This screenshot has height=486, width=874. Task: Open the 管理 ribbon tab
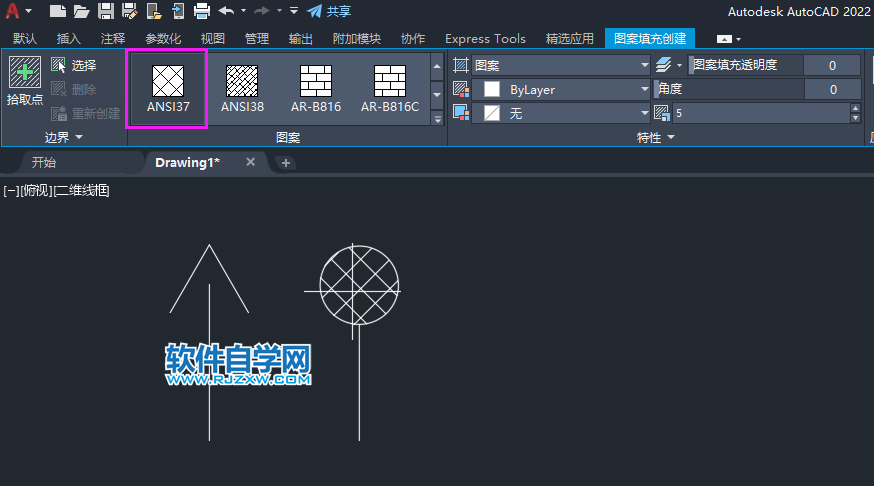(x=256, y=38)
